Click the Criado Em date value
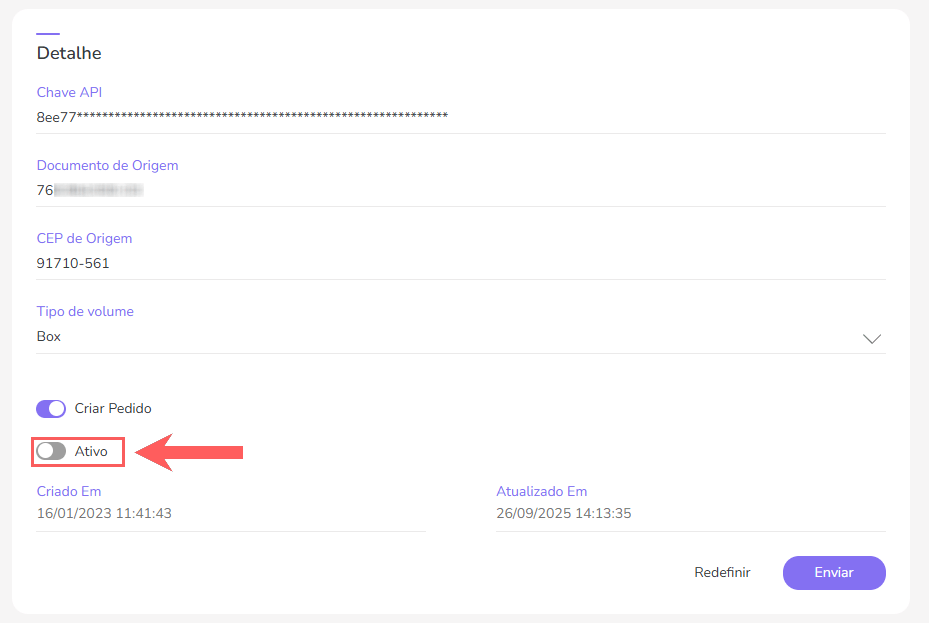 point(104,514)
